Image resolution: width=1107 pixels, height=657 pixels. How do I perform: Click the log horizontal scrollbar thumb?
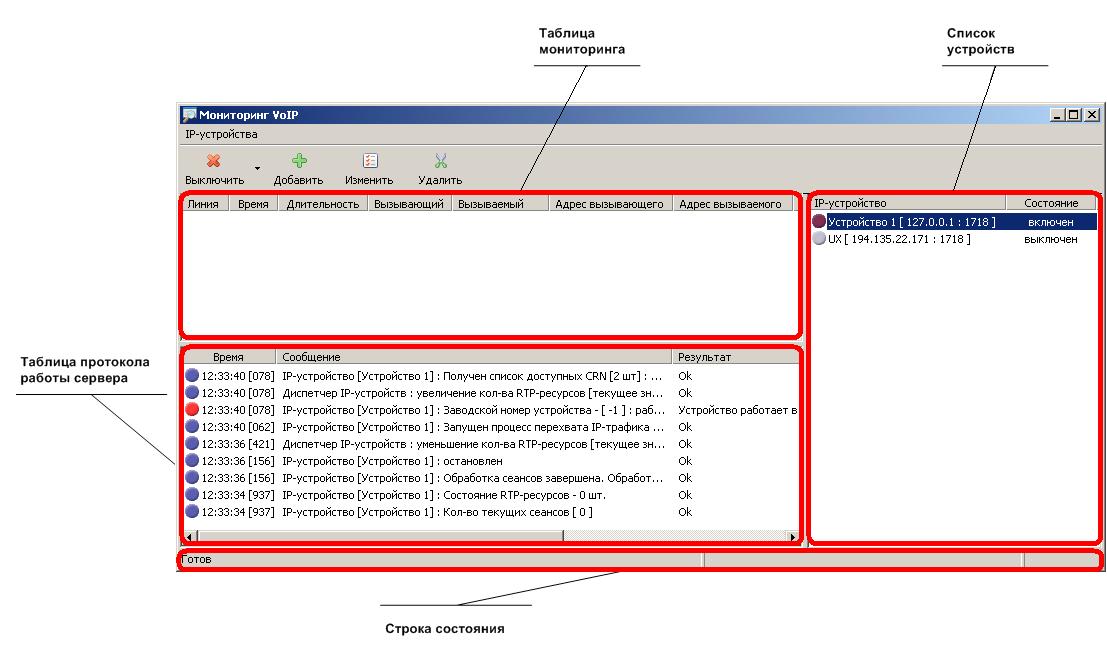(380, 536)
